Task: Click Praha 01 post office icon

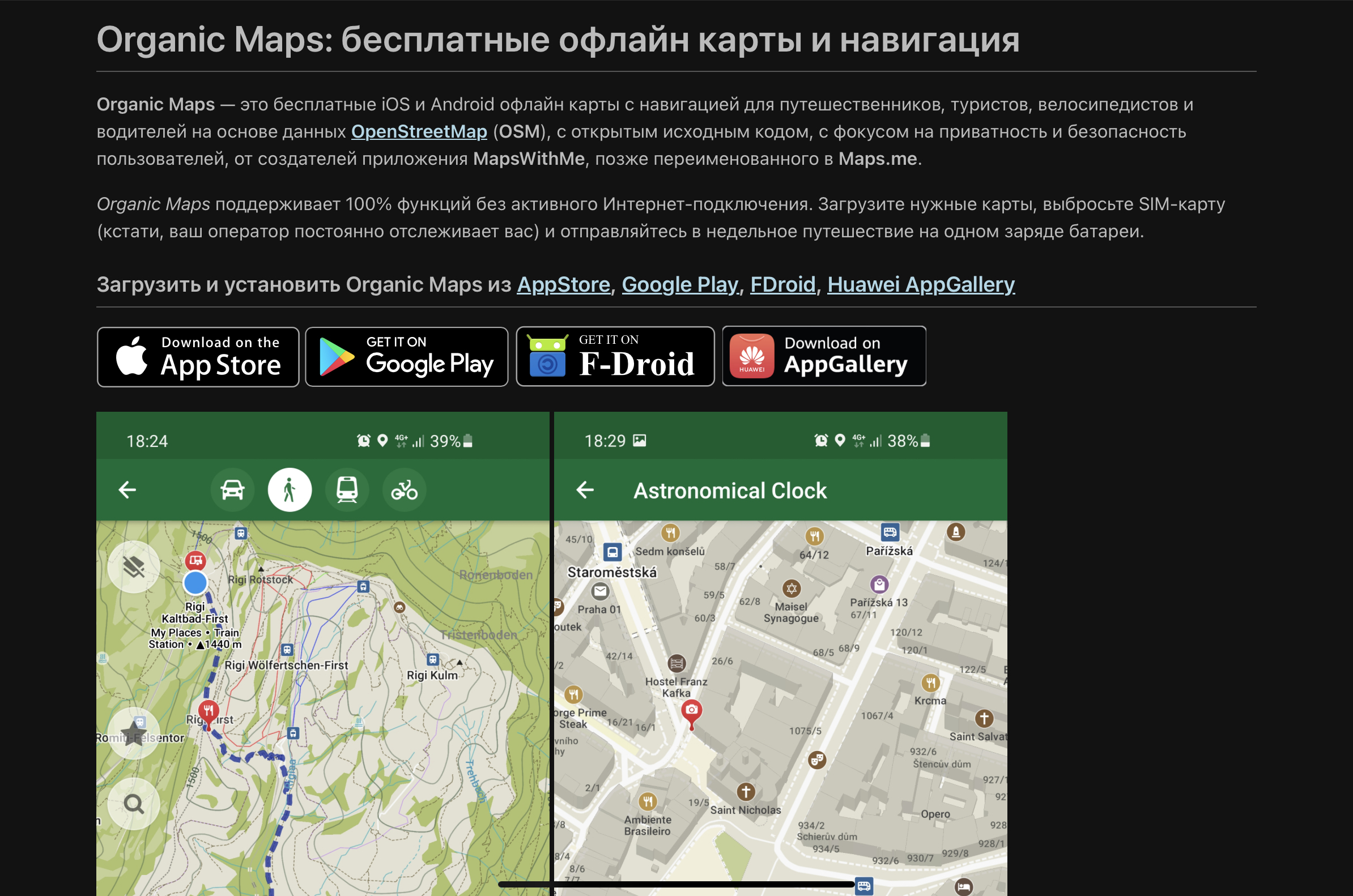Action: pos(600,591)
